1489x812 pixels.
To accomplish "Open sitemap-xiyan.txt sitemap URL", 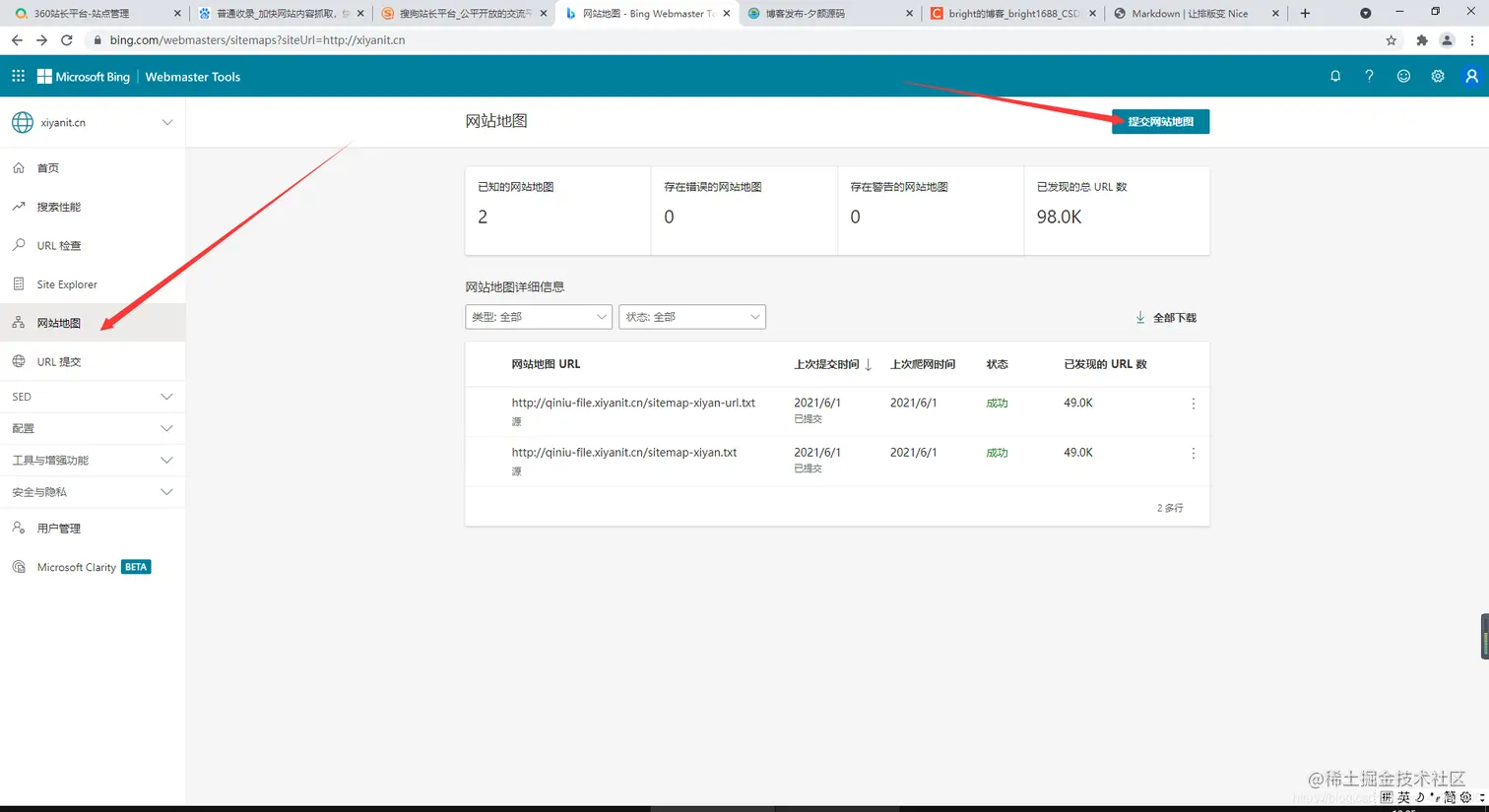I will 624,453.
